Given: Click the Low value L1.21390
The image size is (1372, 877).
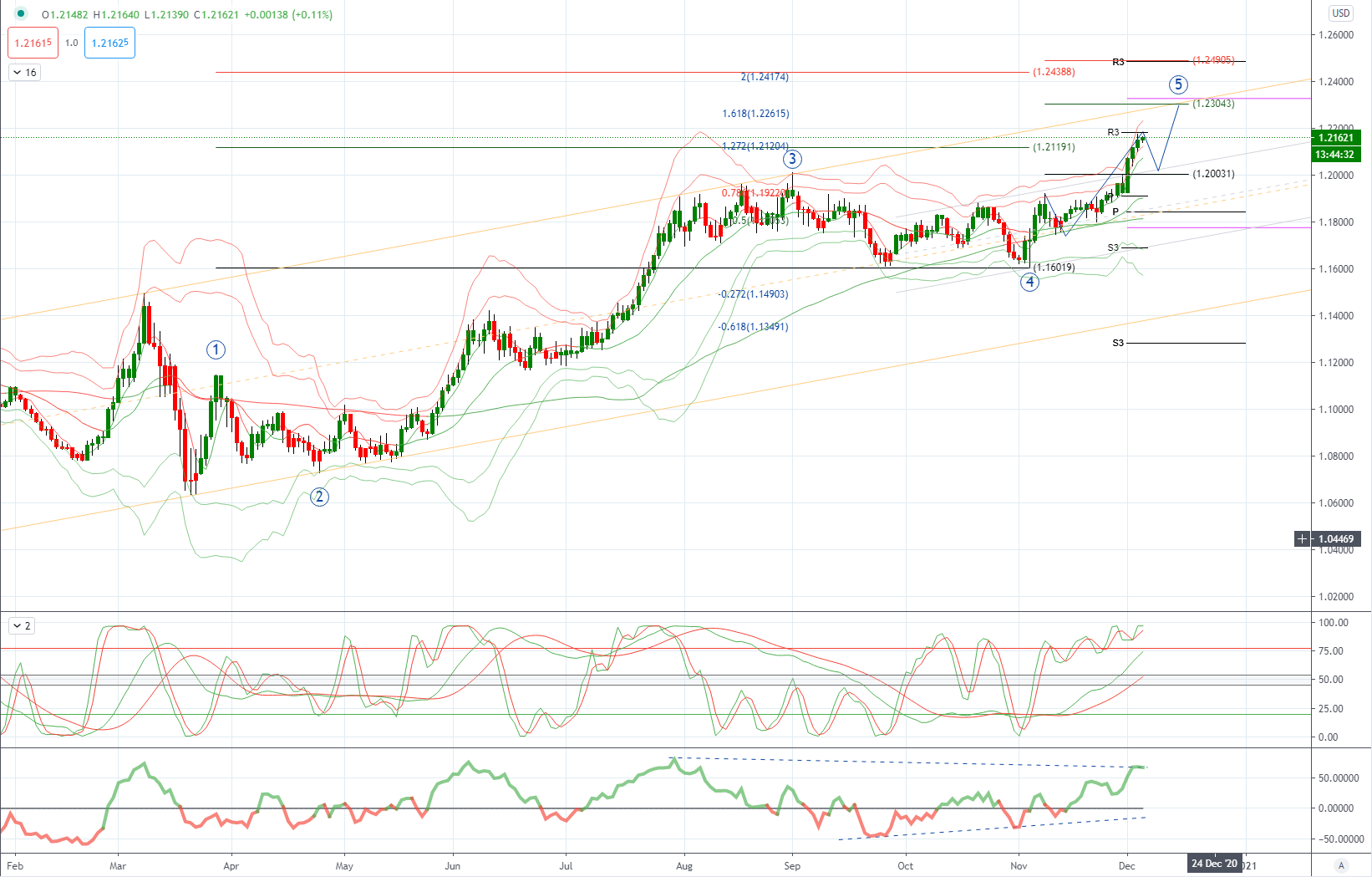Looking at the screenshot, I should pyautogui.click(x=167, y=15).
